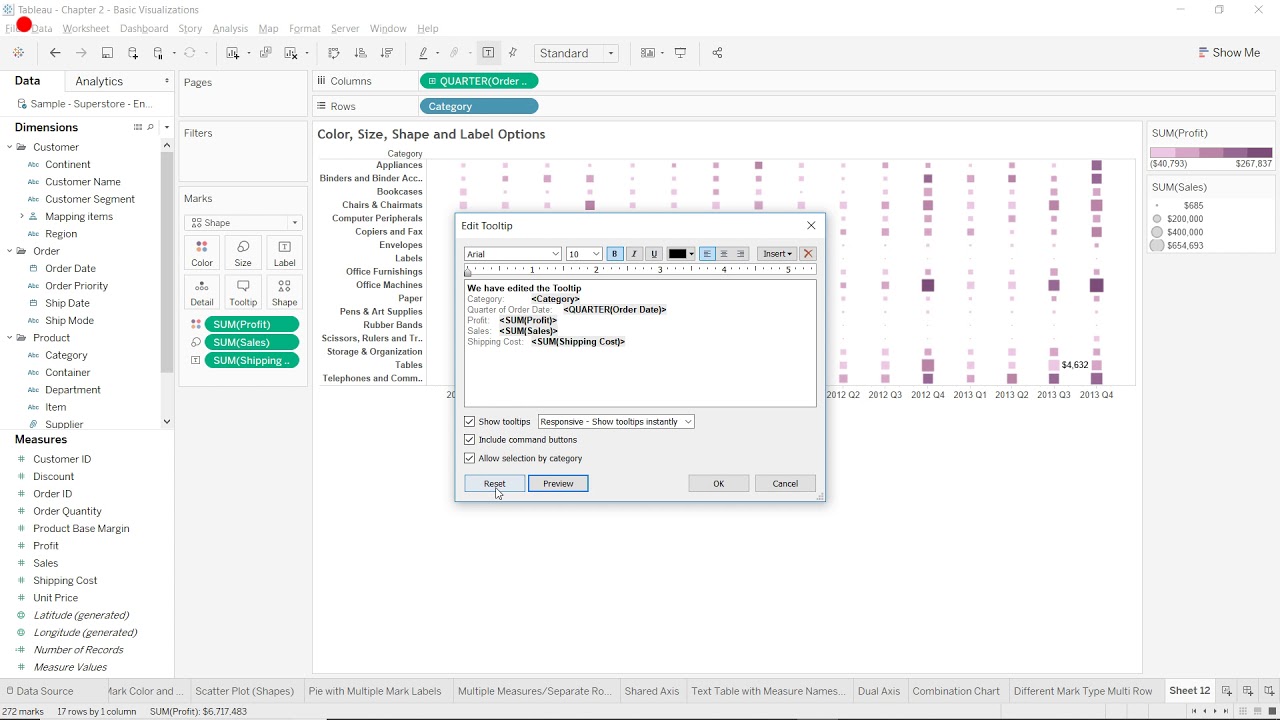
Task: Open the Color mark card
Action: point(202,254)
